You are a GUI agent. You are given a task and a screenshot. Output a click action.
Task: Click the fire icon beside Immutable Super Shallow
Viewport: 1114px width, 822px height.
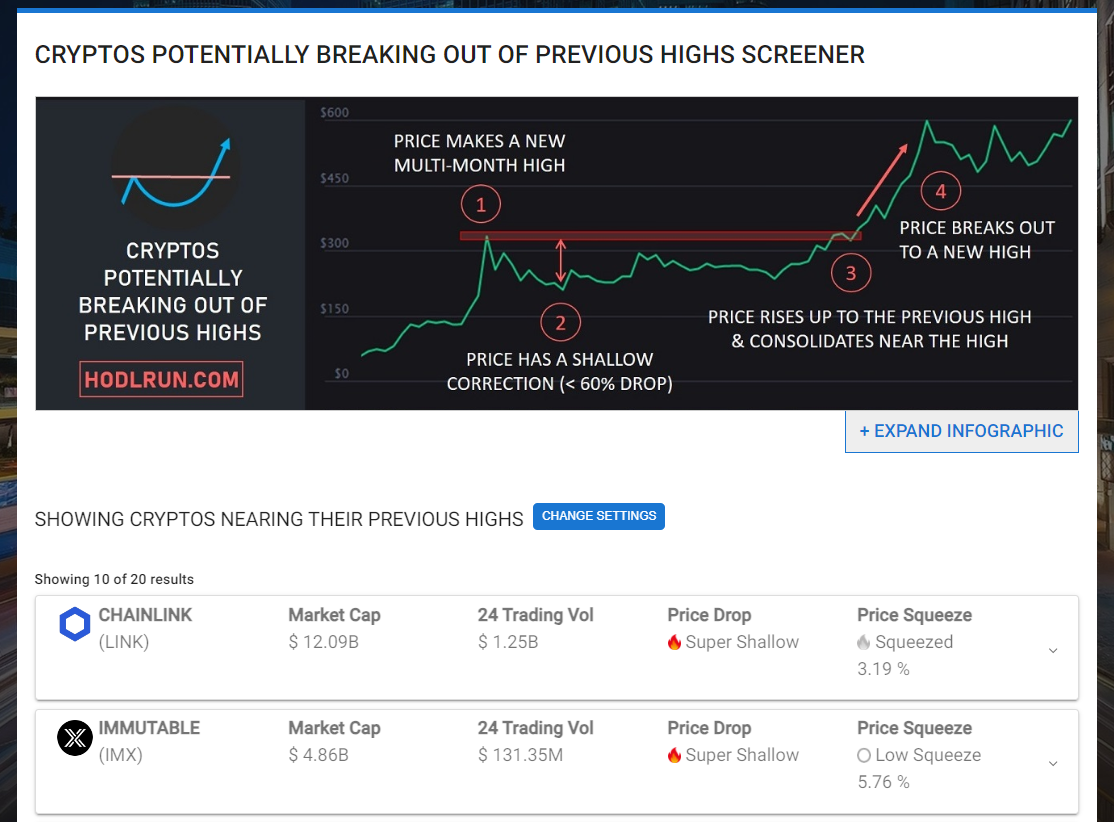(x=674, y=755)
